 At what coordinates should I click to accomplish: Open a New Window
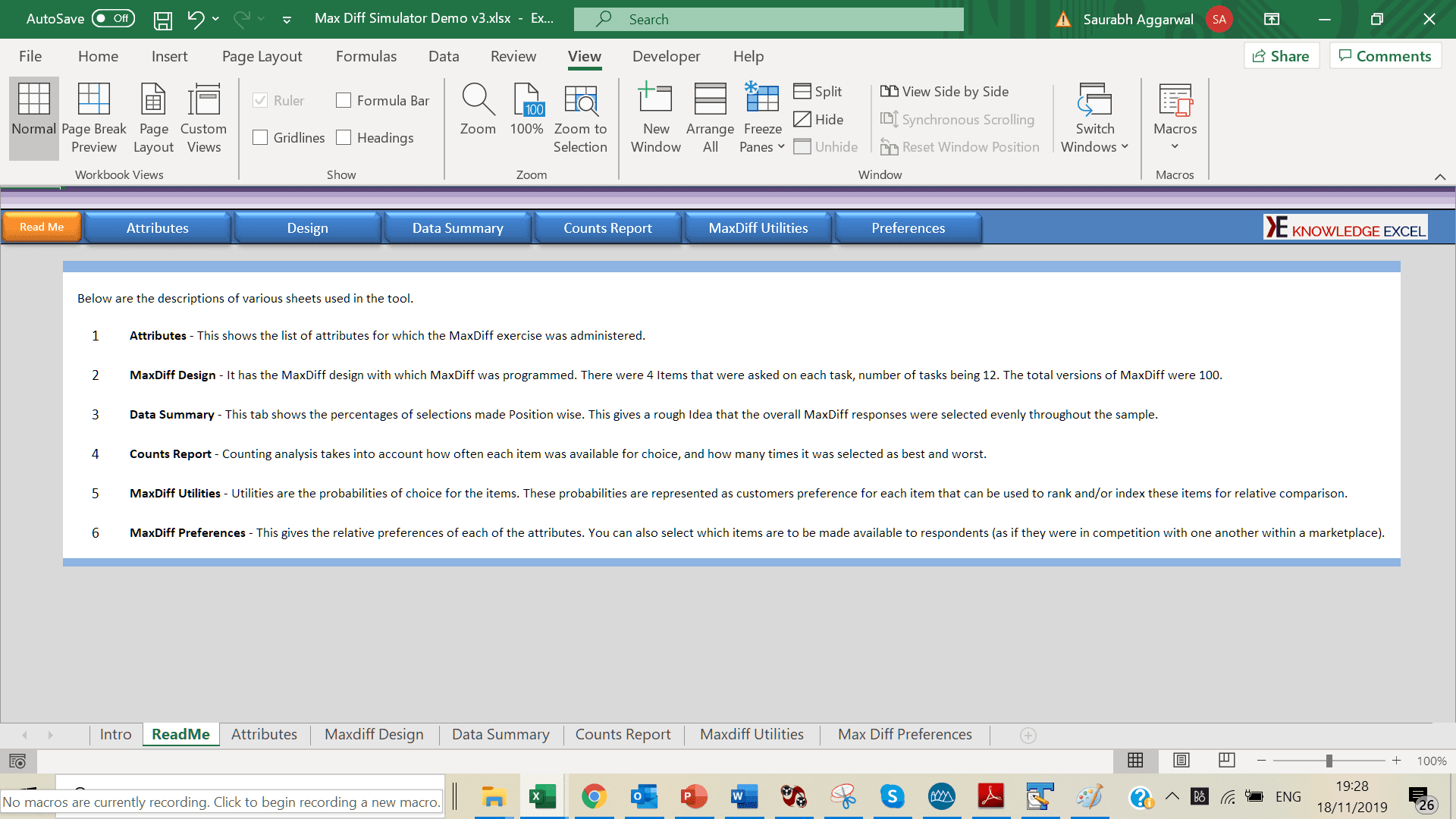click(655, 99)
